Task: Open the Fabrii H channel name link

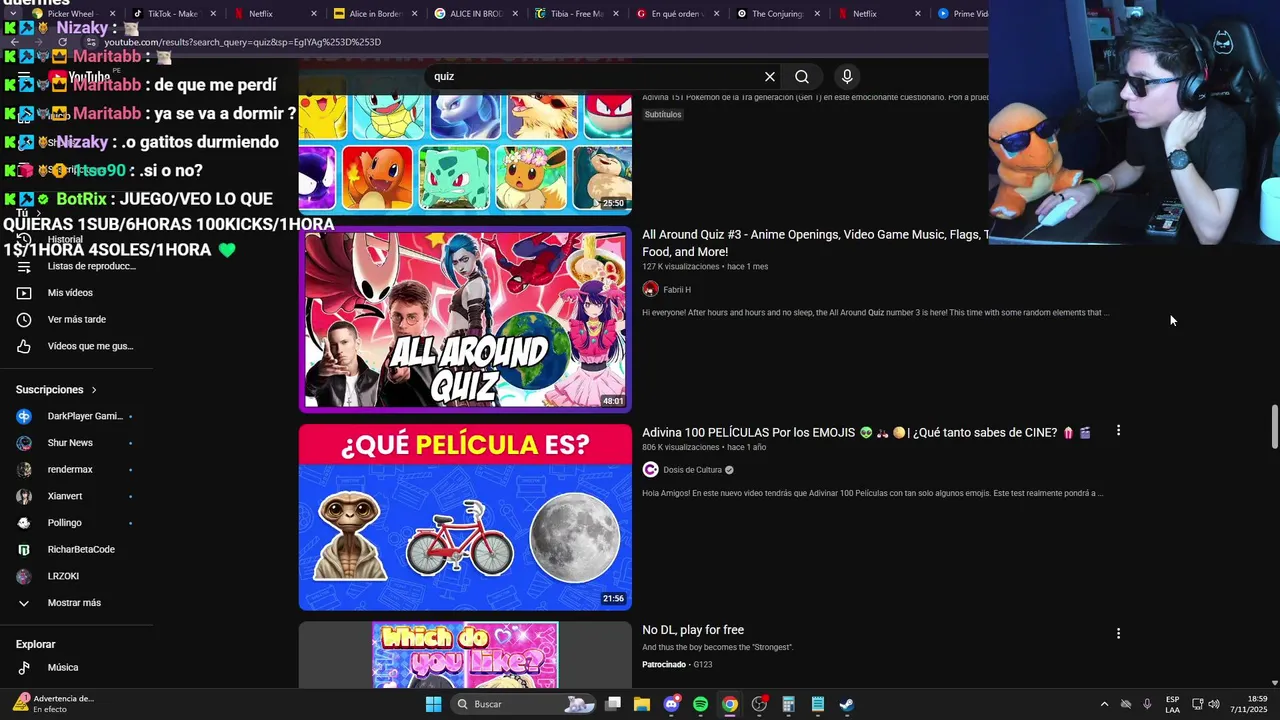Action: (677, 290)
